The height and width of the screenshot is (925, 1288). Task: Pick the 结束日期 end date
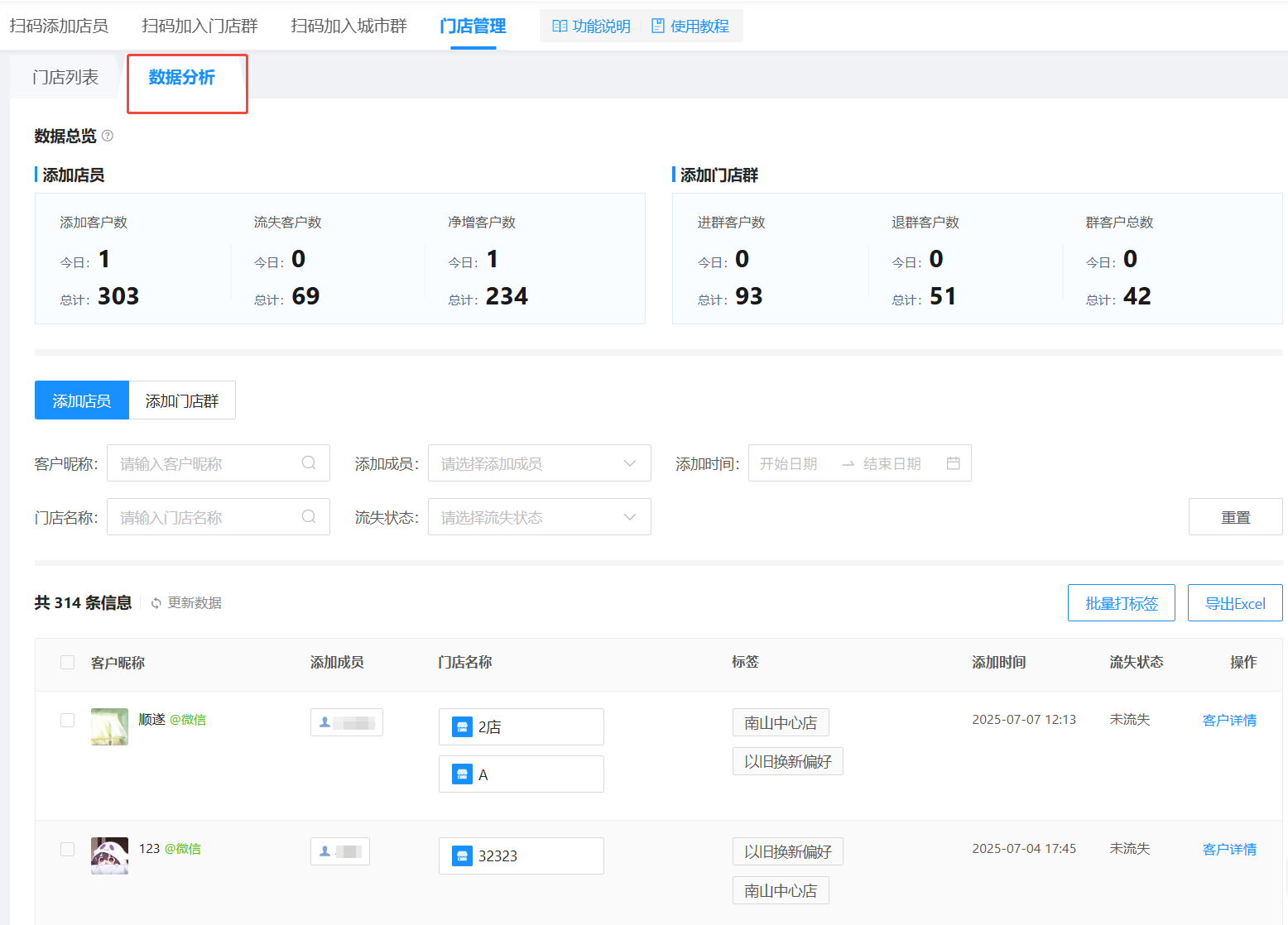point(892,464)
